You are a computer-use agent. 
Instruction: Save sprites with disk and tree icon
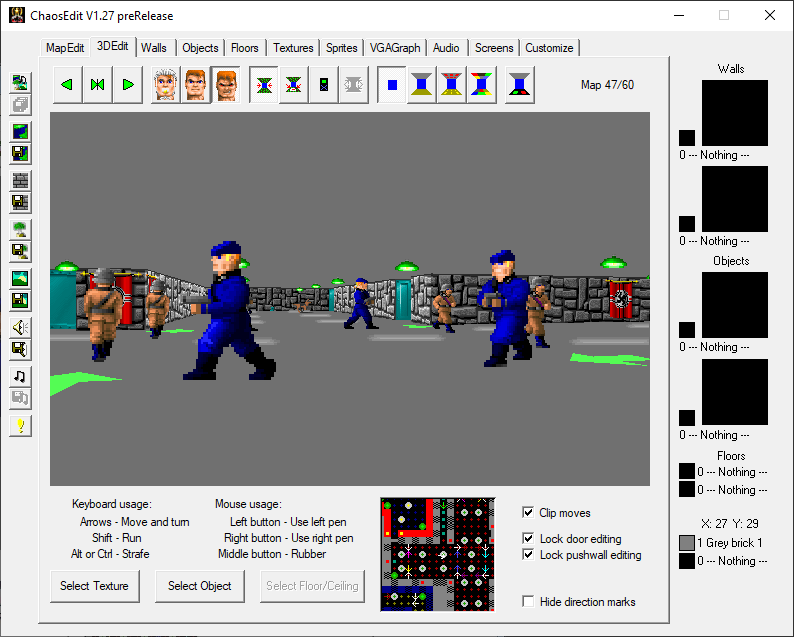[x=20, y=252]
